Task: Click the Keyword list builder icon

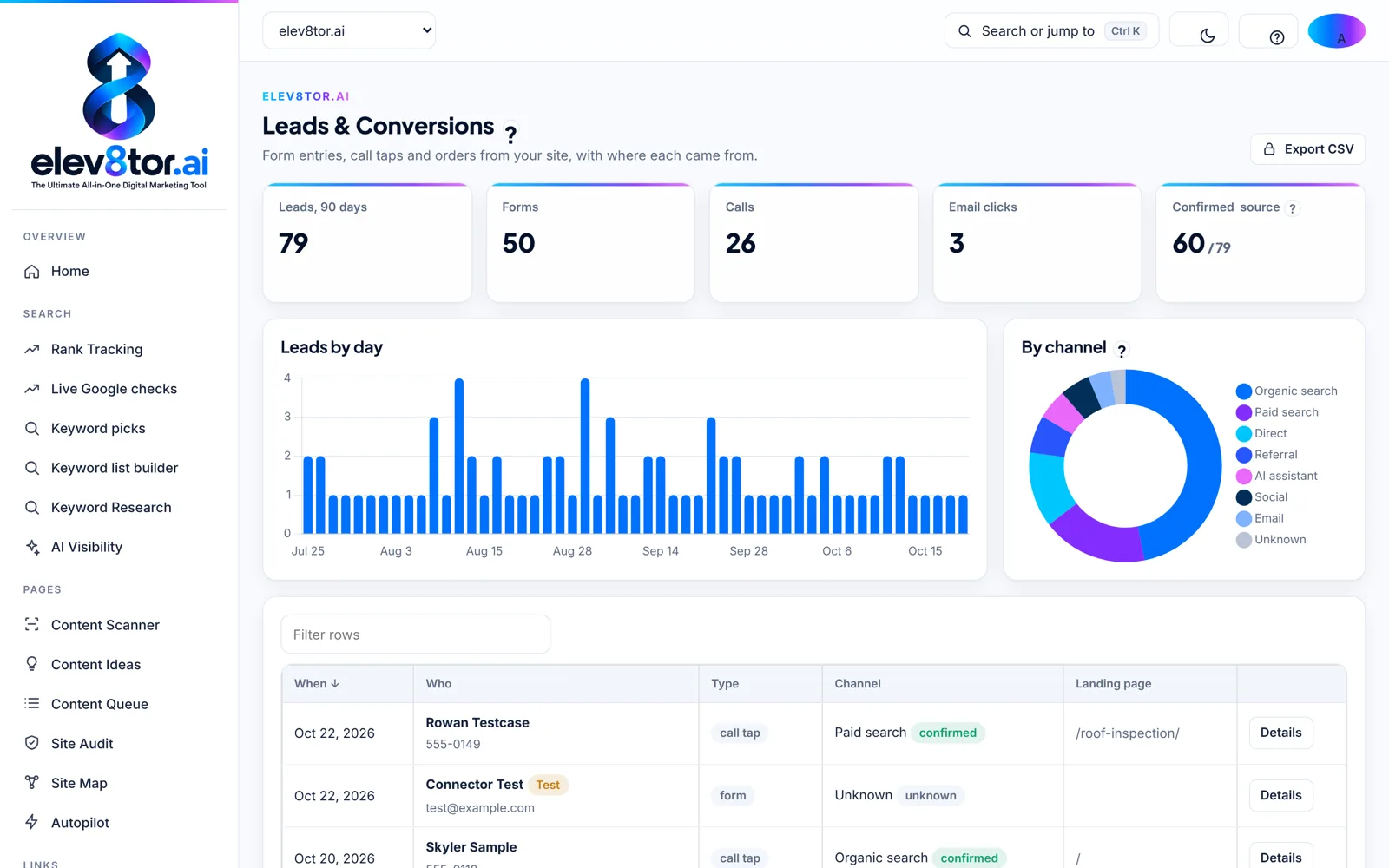Action: point(32,468)
